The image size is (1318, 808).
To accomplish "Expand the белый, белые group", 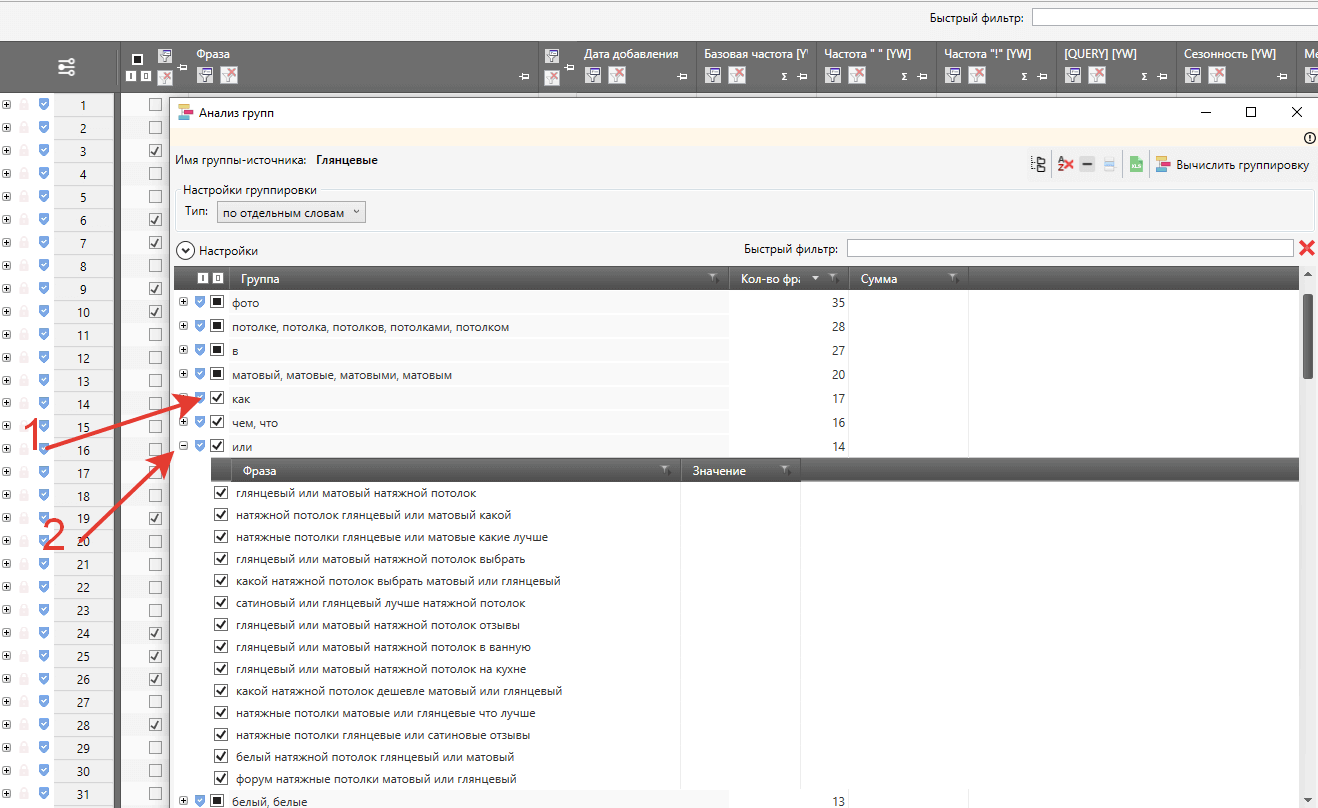I will pyautogui.click(x=183, y=800).
